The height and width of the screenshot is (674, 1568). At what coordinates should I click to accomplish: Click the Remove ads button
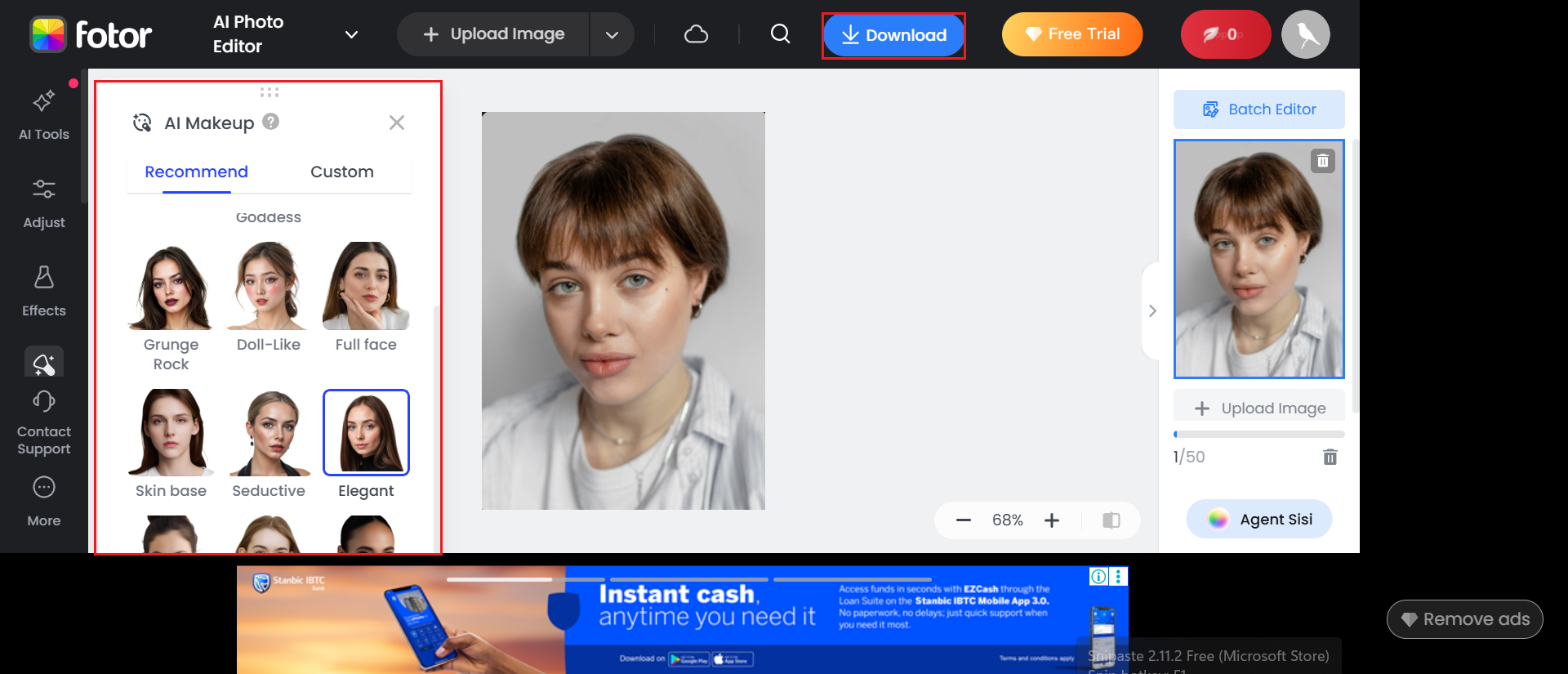coord(1465,619)
